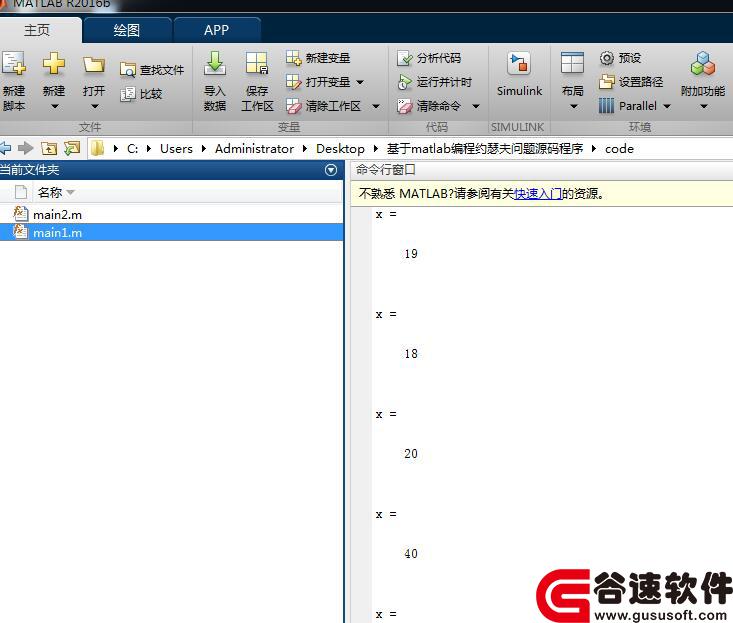The width and height of the screenshot is (733, 623).
Task: Click the yellow plus New (新建) icon
Action: [54, 64]
